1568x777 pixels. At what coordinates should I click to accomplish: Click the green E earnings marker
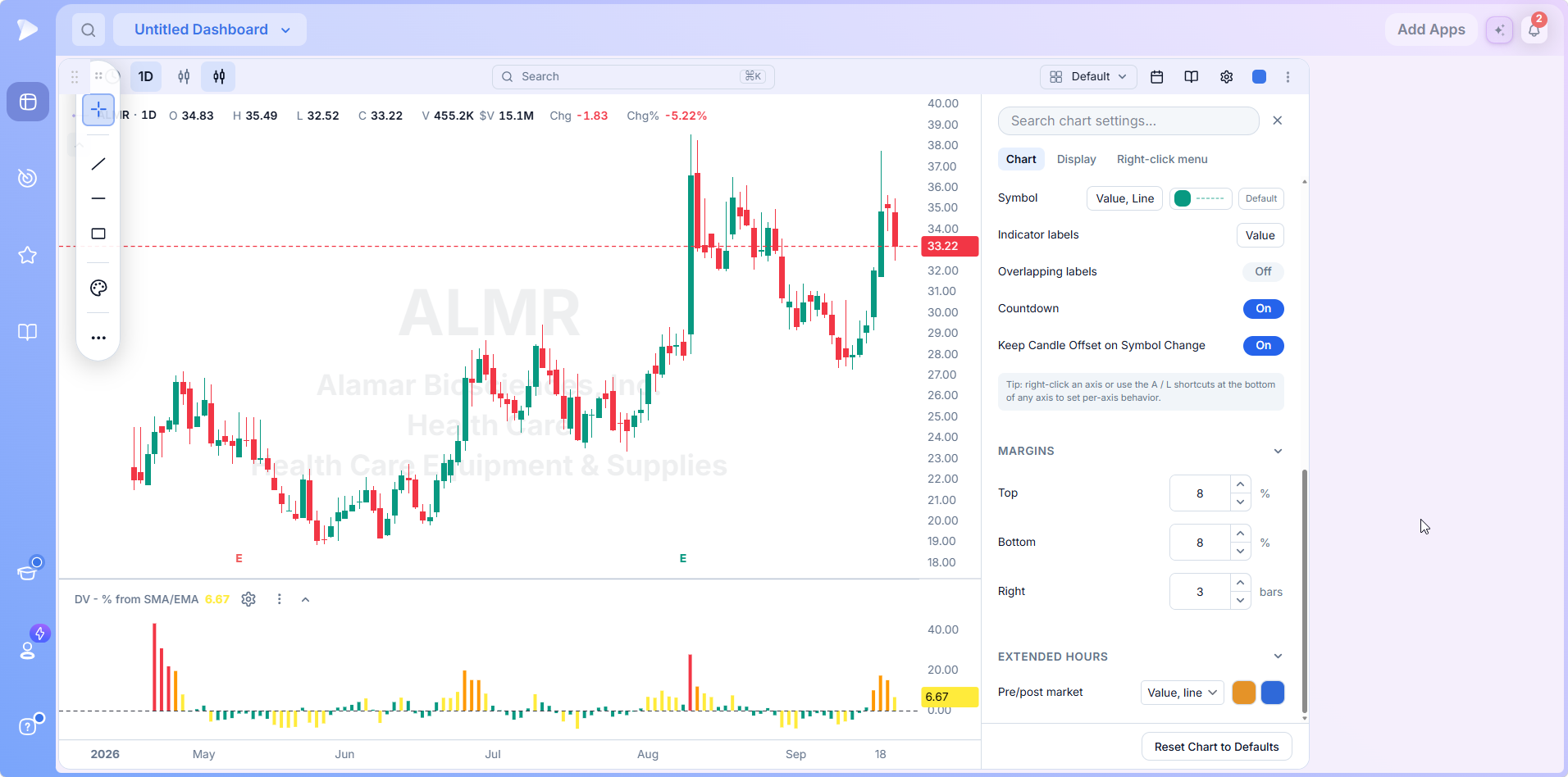(x=683, y=558)
